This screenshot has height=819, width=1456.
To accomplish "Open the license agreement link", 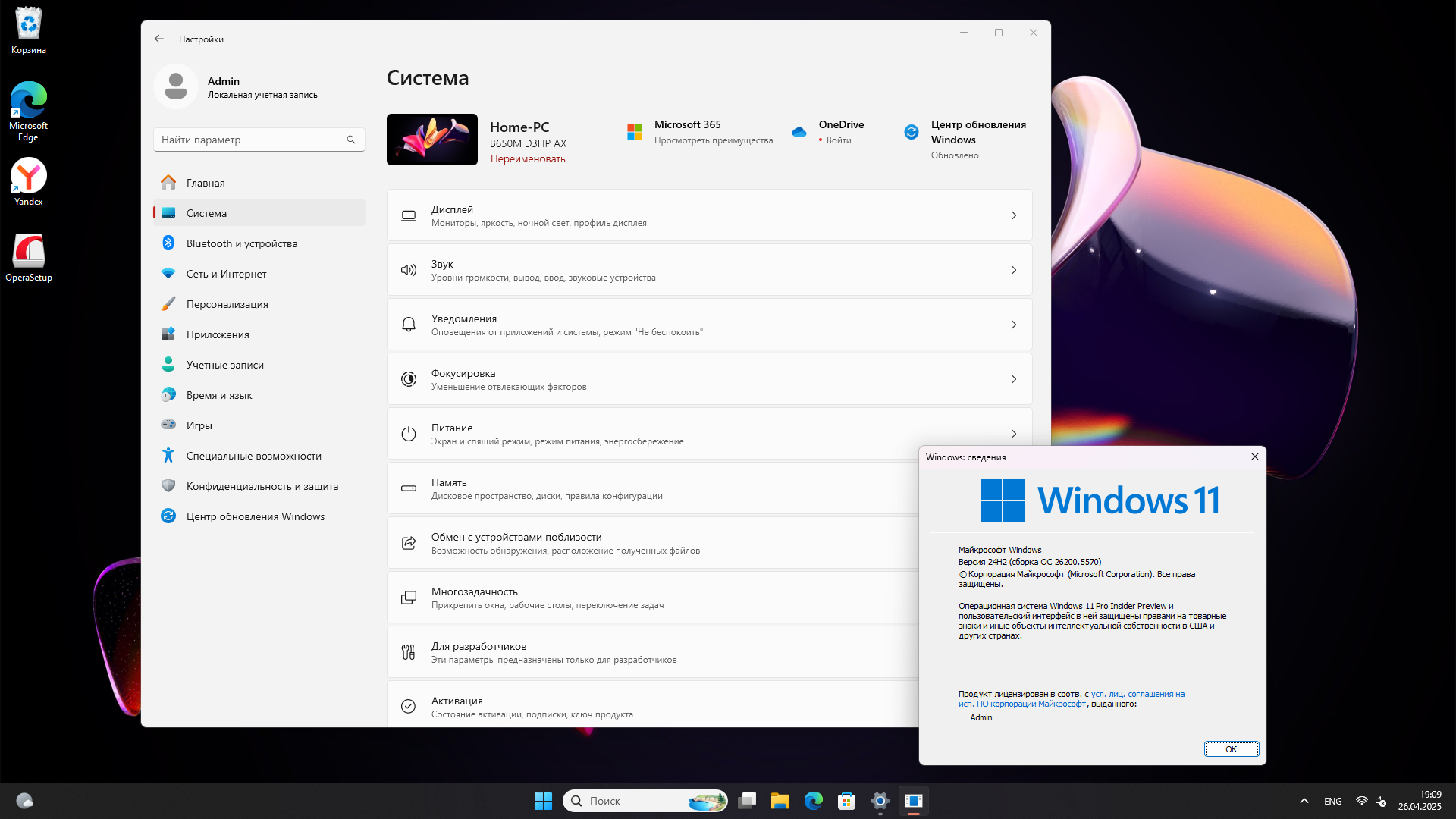I will (x=1137, y=694).
